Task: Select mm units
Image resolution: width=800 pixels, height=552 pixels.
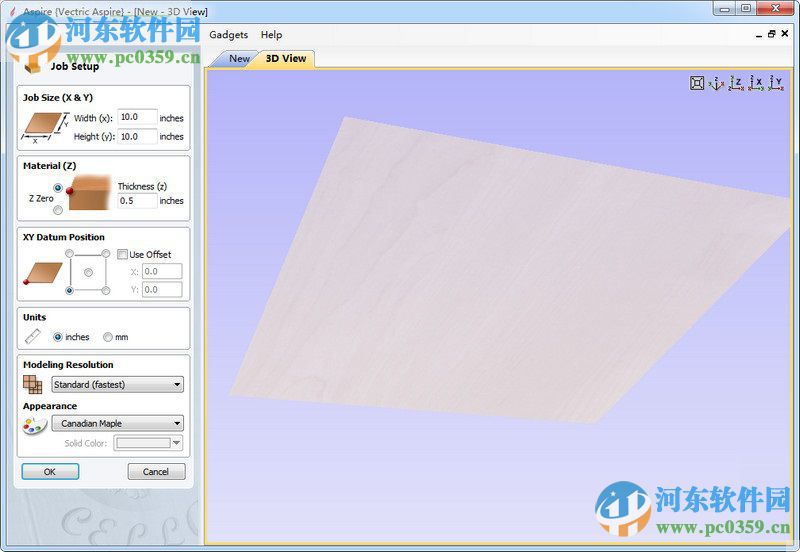Action: 108,337
